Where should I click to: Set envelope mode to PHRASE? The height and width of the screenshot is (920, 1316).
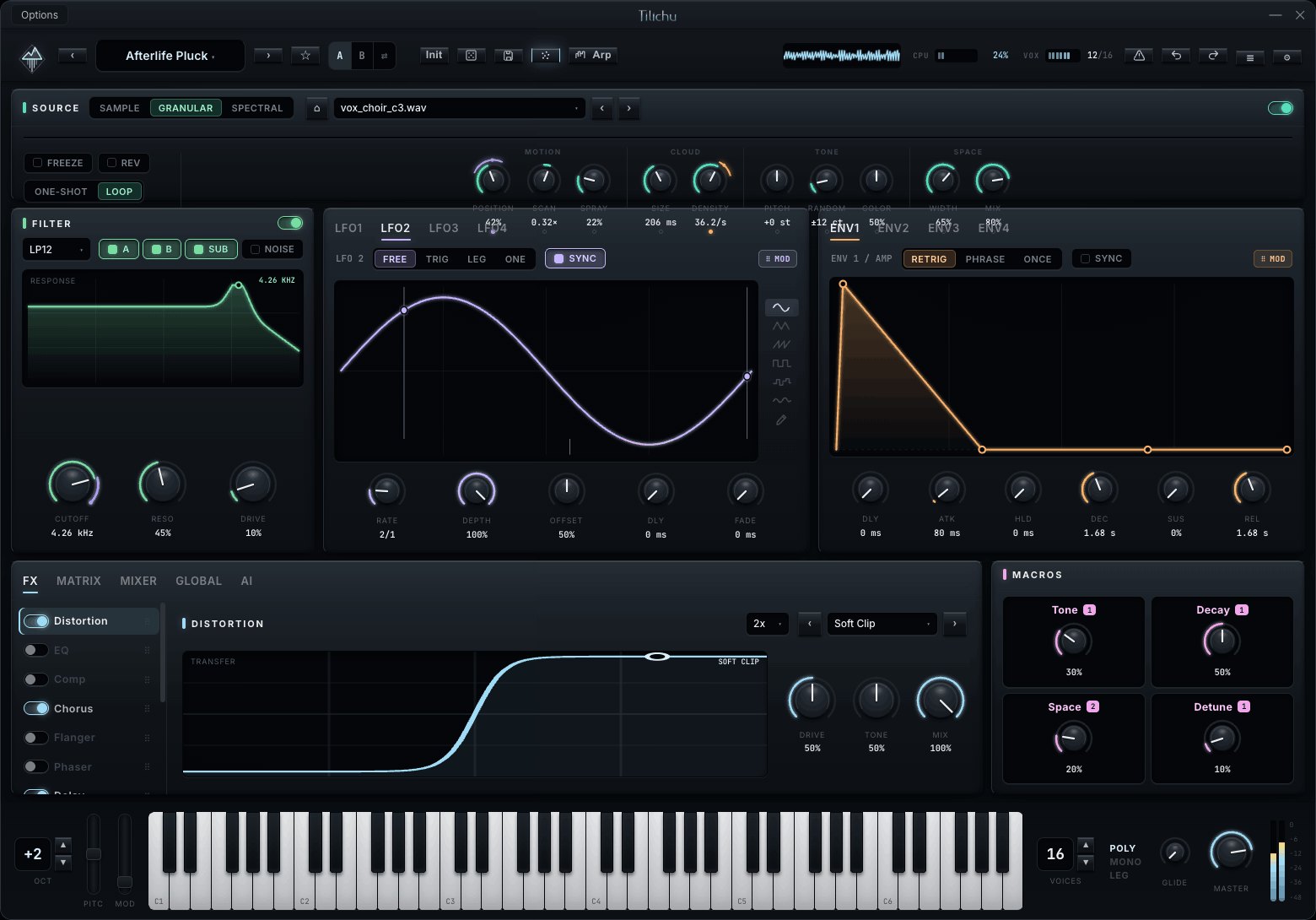[985, 259]
